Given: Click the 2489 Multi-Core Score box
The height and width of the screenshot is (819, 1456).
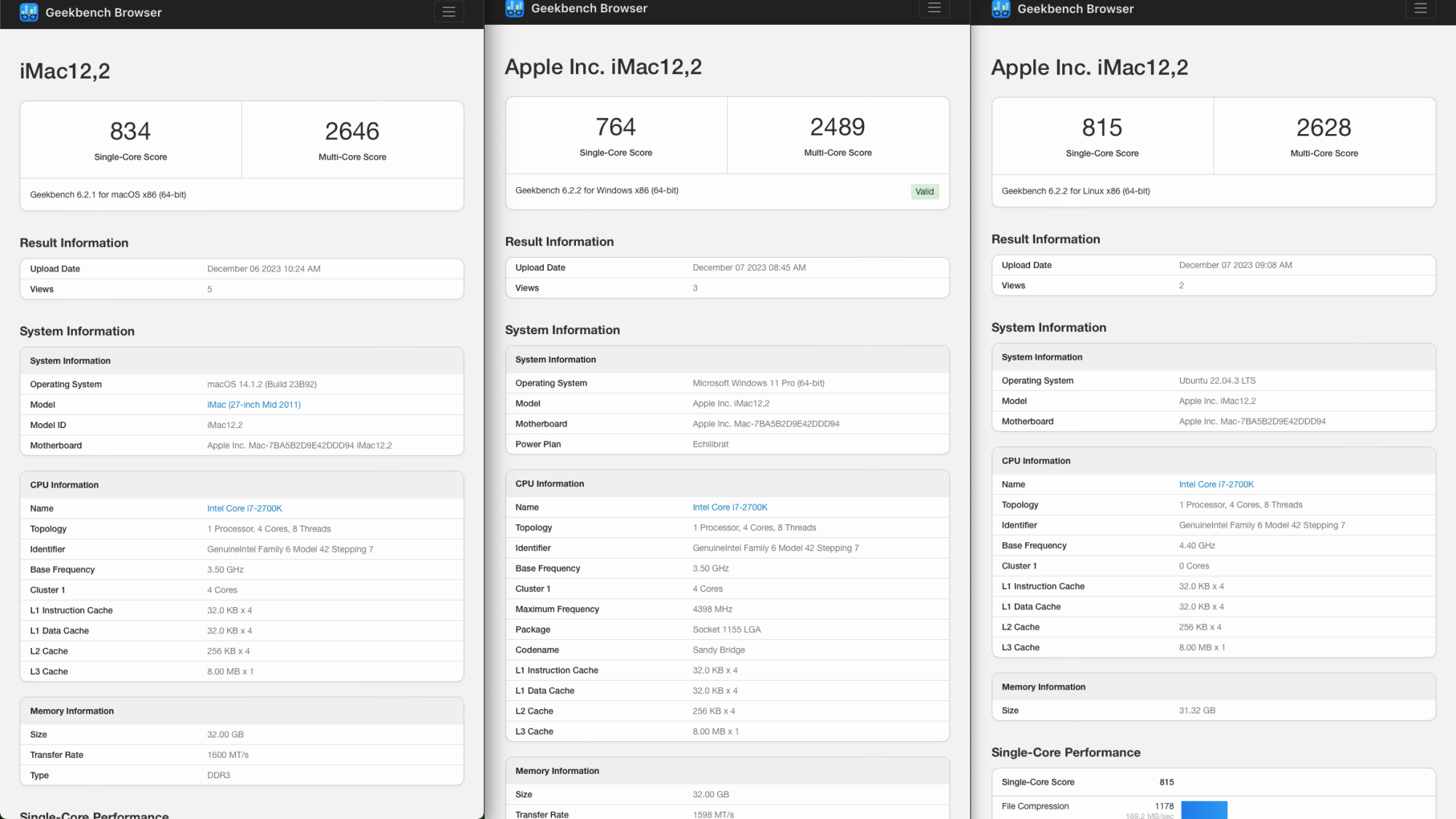Looking at the screenshot, I should click(x=838, y=135).
